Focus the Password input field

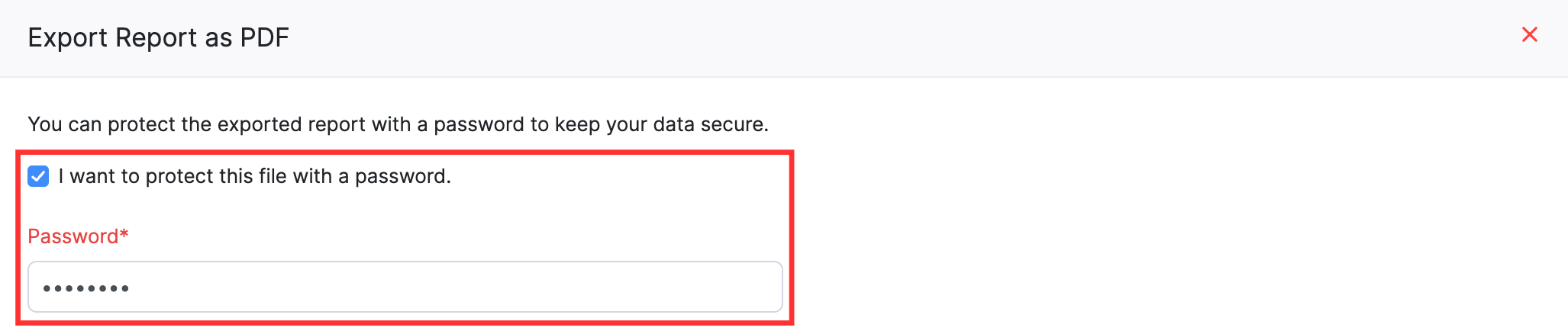tap(405, 287)
